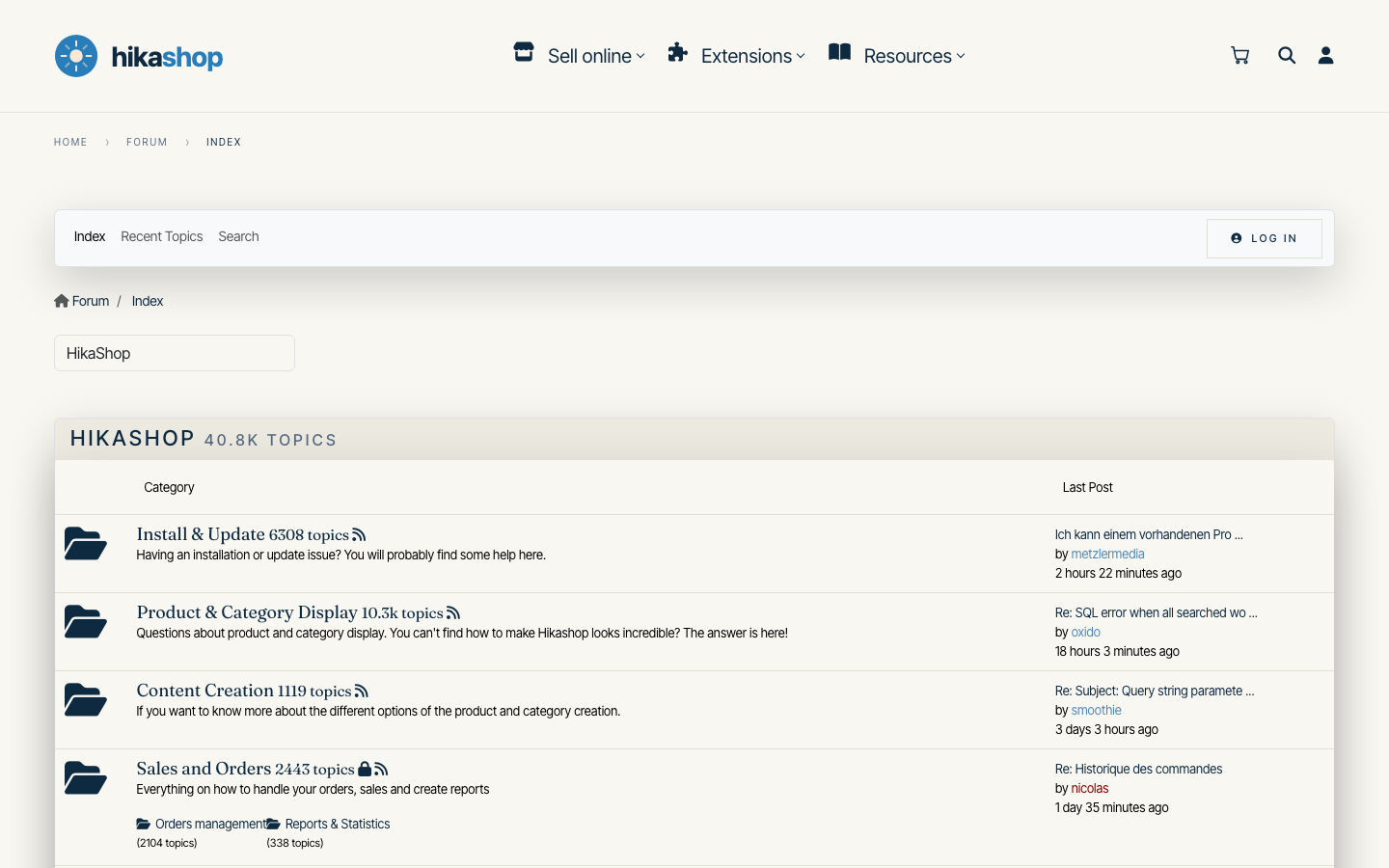
Task: Open RSS feed for Product & Category Display
Action: click(x=453, y=613)
